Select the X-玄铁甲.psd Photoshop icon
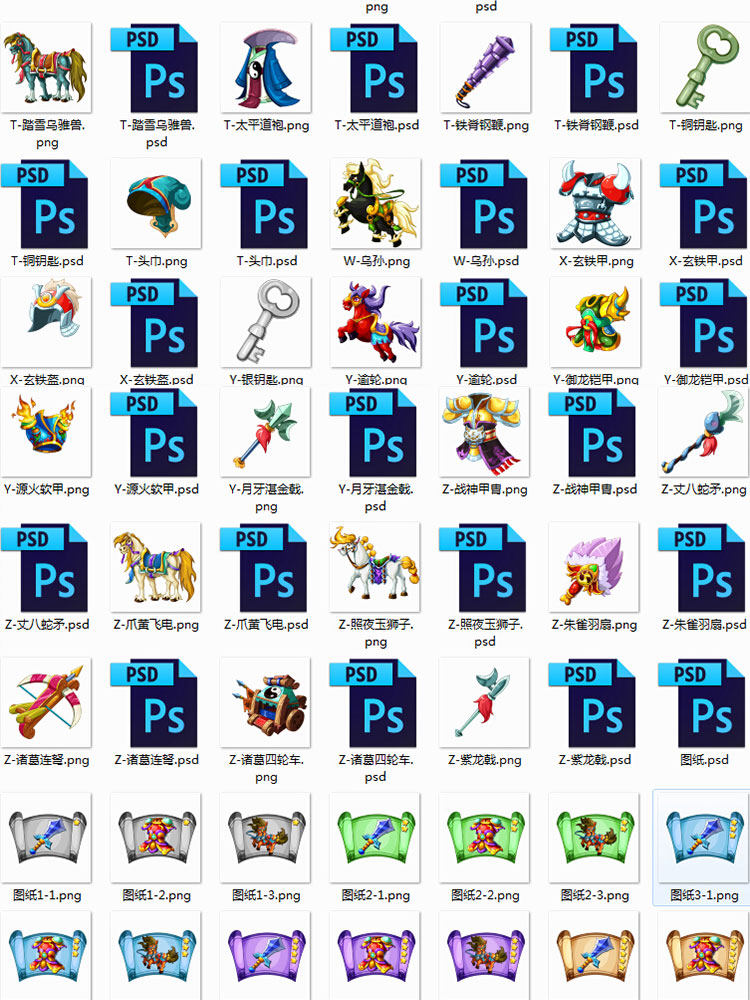 pyautogui.click(x=703, y=203)
